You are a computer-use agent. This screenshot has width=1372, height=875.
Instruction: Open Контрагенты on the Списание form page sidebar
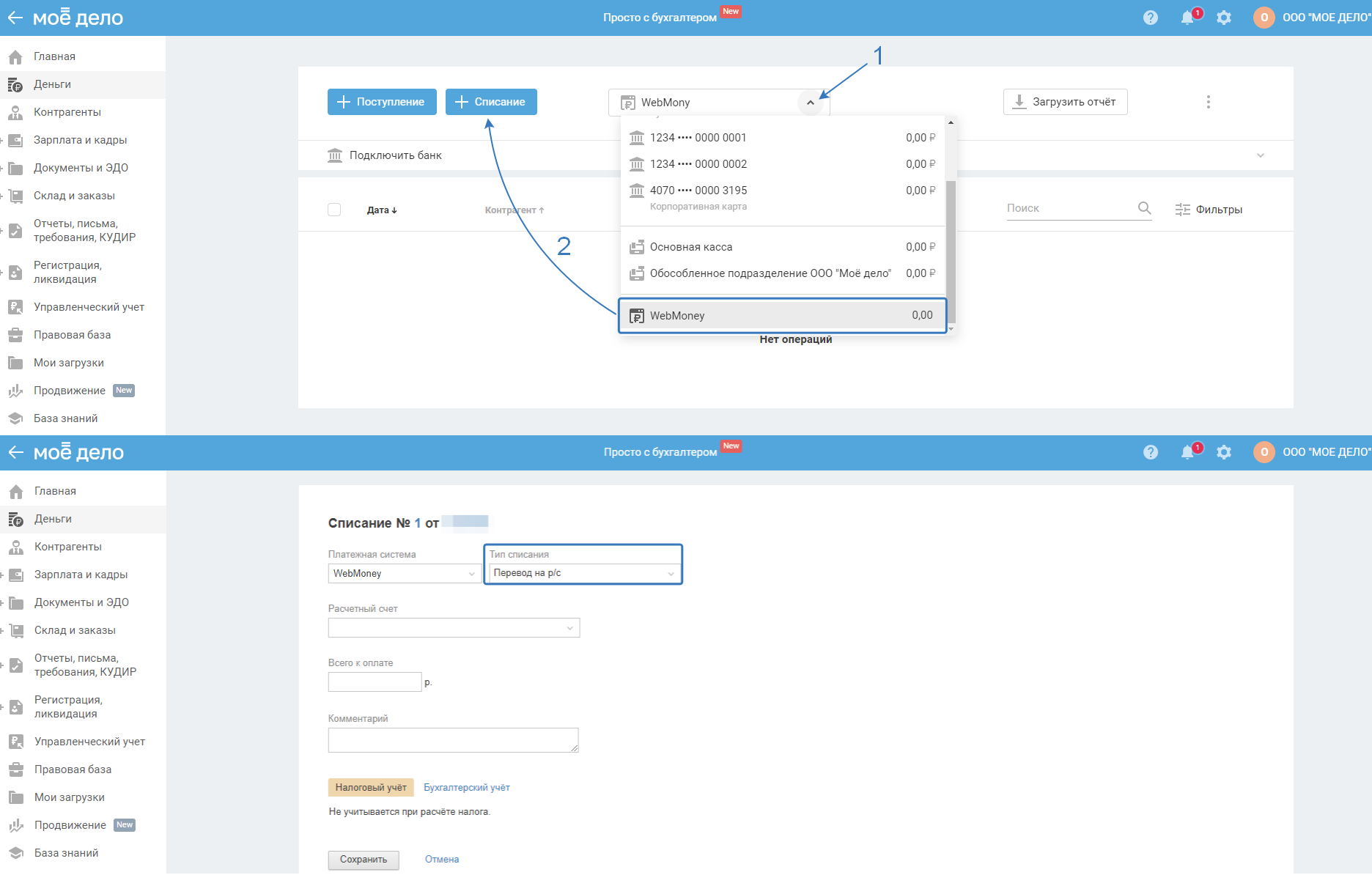point(68,547)
